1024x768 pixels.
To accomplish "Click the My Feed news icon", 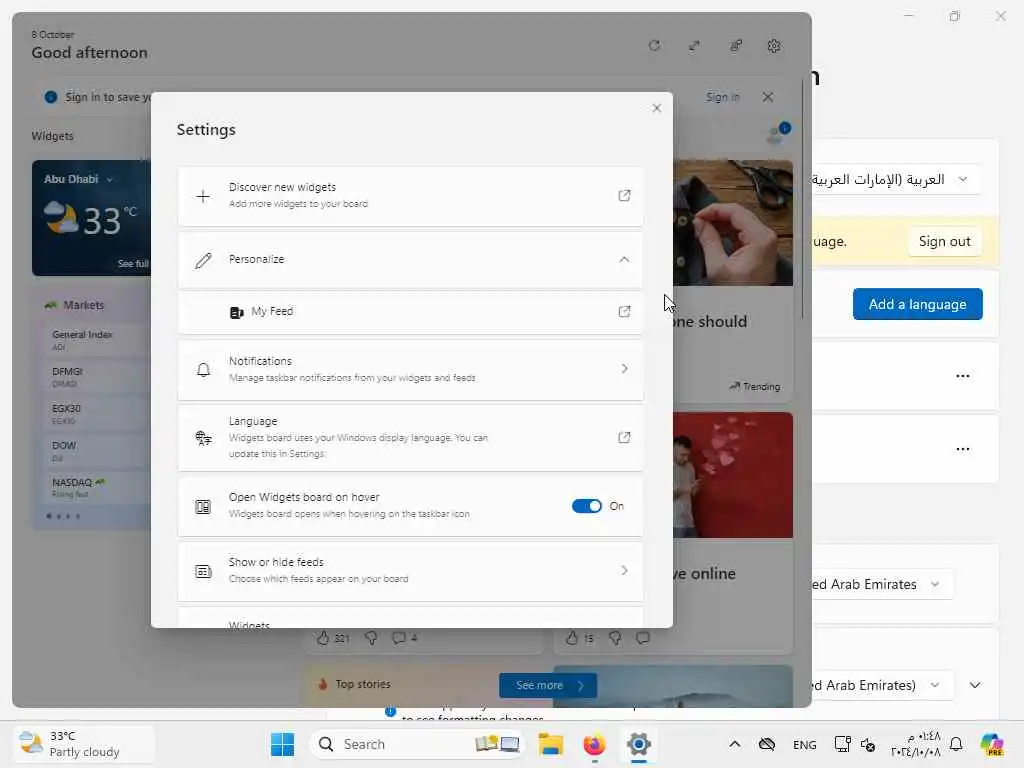I will click(x=236, y=312).
